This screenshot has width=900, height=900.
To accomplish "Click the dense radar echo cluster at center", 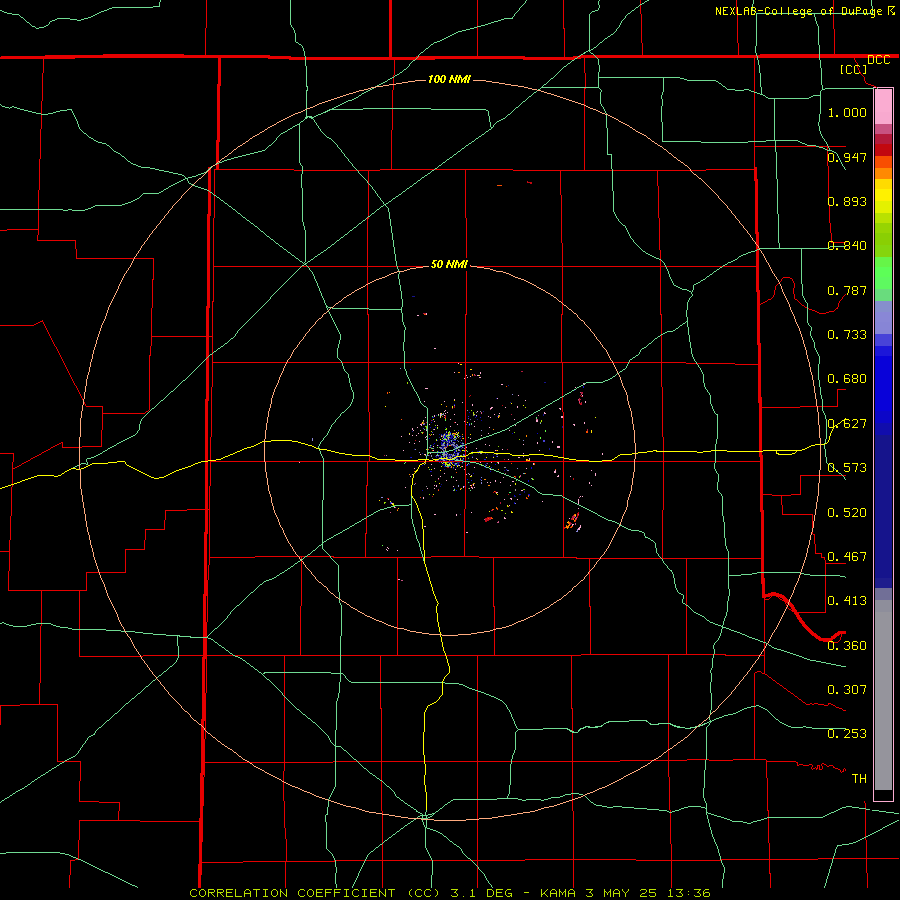I will [449, 448].
